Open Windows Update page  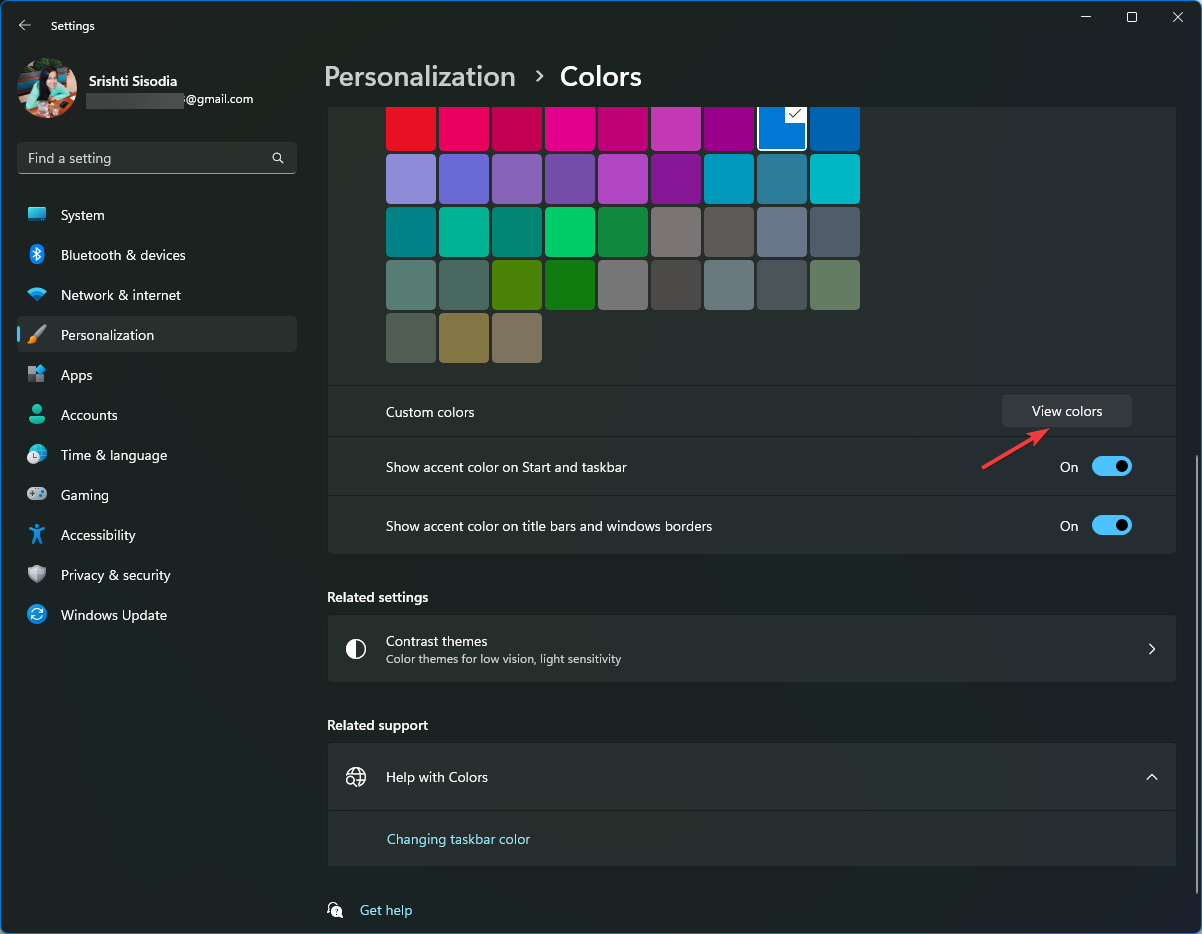[x=157, y=615]
